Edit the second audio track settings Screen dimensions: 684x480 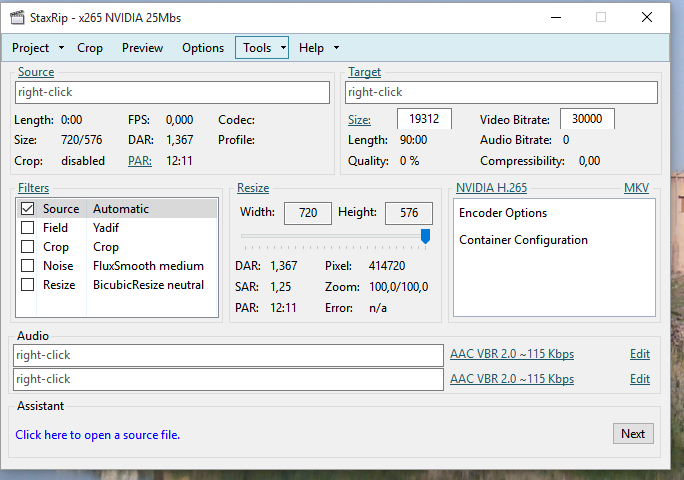(640, 379)
